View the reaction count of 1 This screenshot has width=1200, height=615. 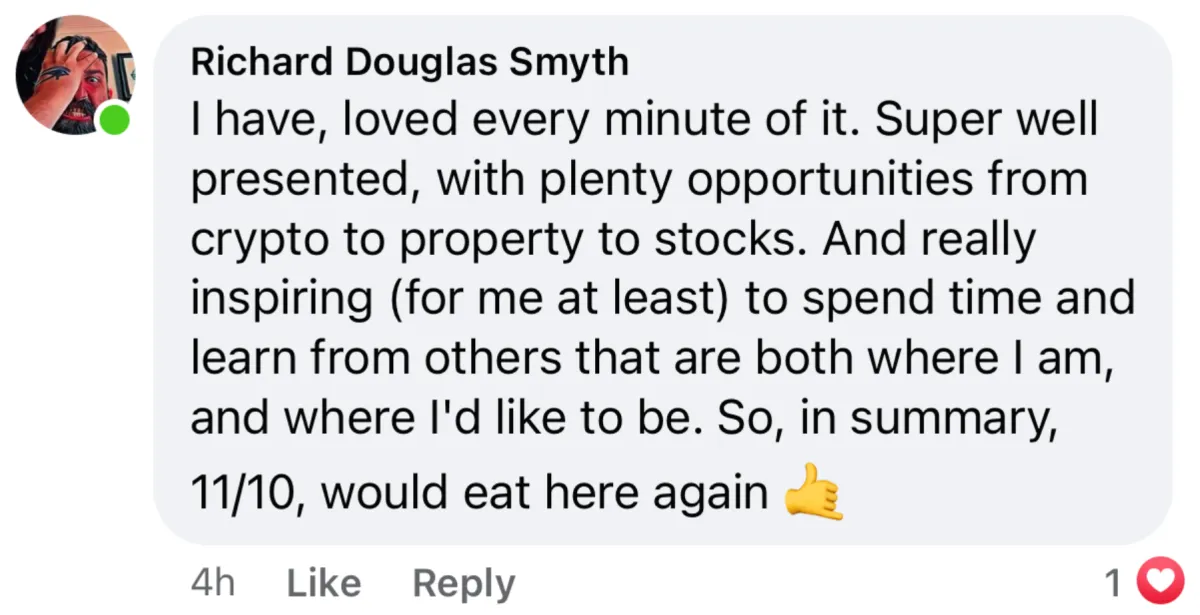point(1113,582)
